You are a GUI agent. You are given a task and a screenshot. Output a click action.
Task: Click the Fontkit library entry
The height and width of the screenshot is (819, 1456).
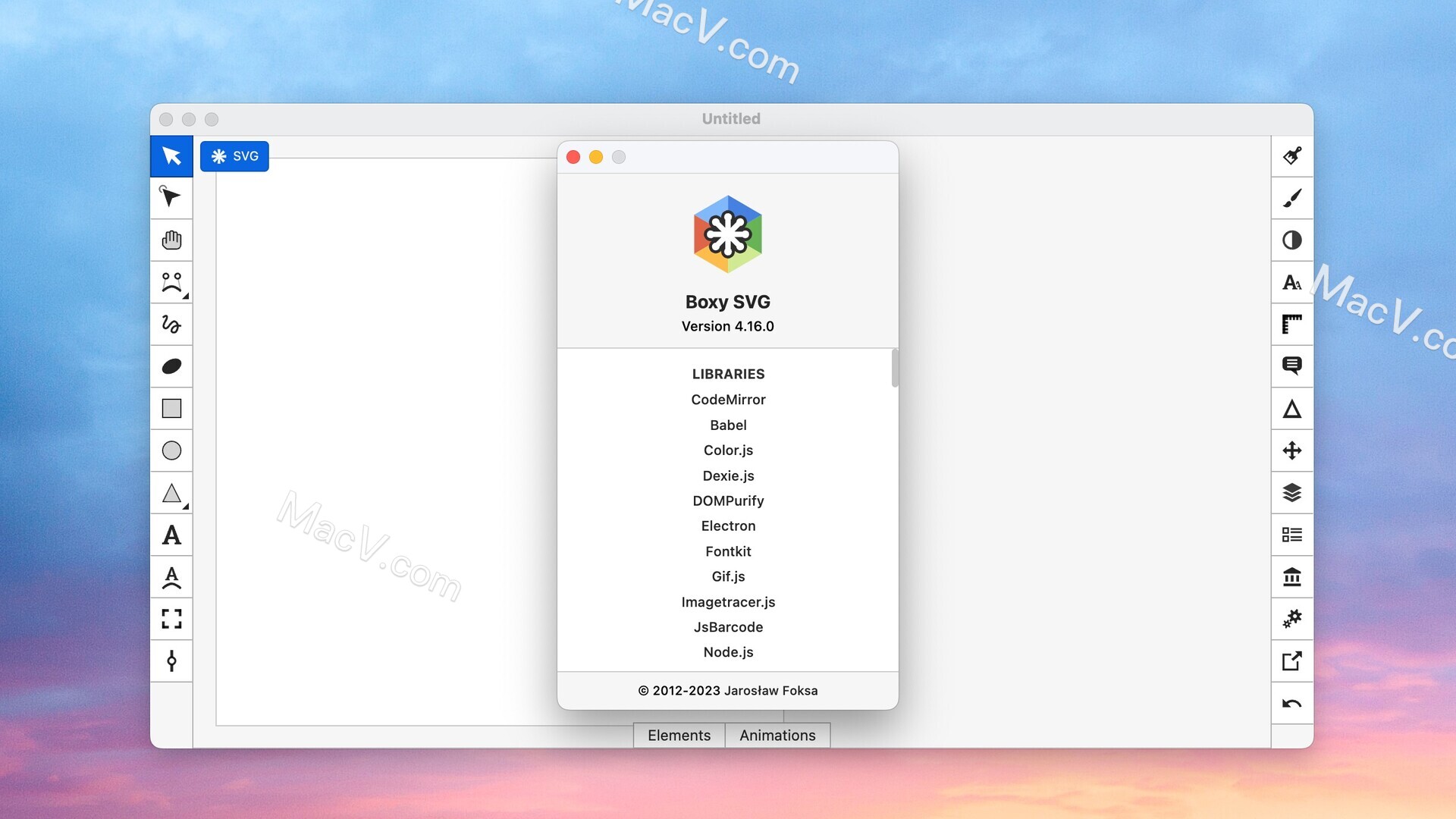[728, 552]
